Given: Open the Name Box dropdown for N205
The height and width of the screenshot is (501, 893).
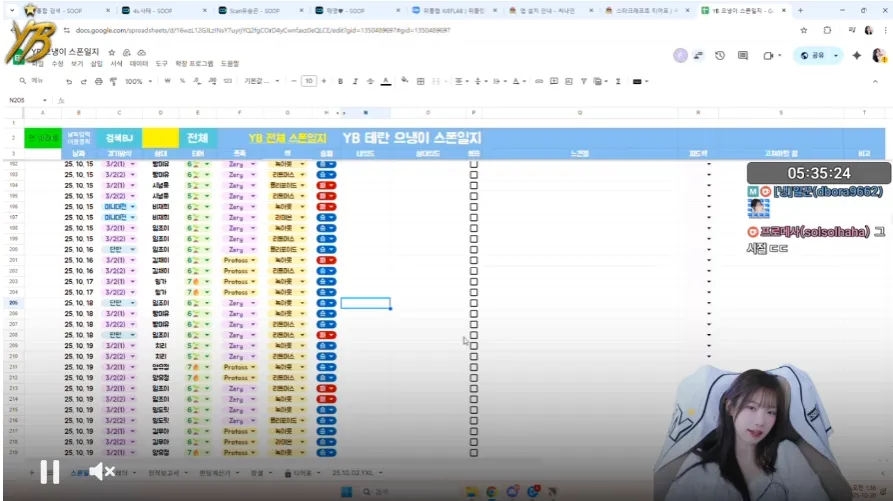Looking at the screenshot, I should click(x=45, y=100).
